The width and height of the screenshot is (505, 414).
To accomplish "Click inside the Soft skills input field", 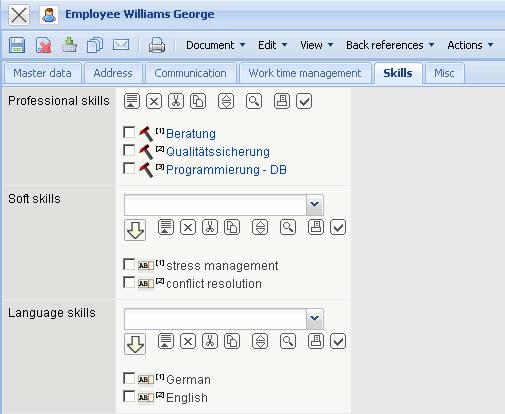I will click(215, 205).
